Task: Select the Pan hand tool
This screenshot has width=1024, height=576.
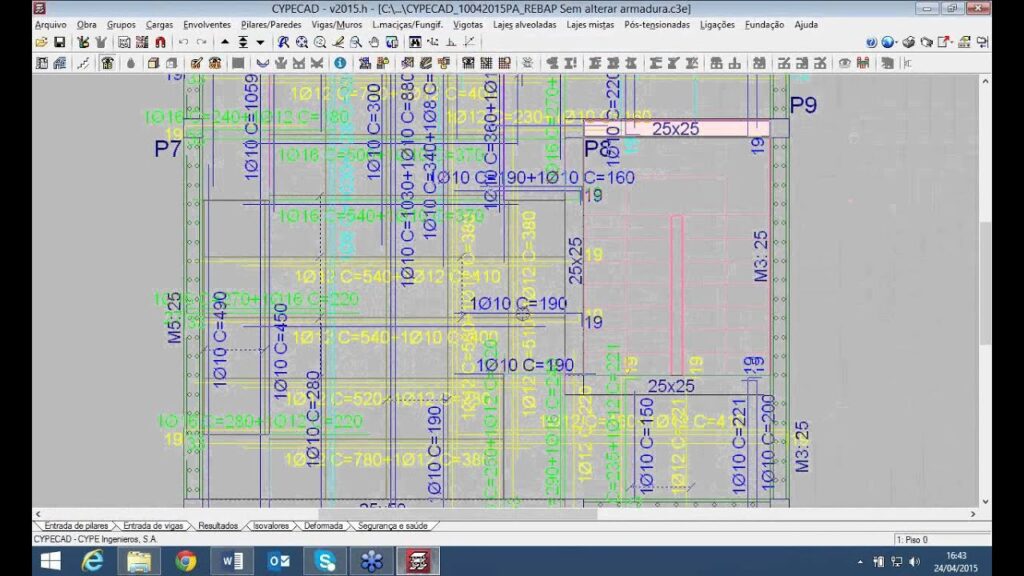Action: tap(373, 43)
